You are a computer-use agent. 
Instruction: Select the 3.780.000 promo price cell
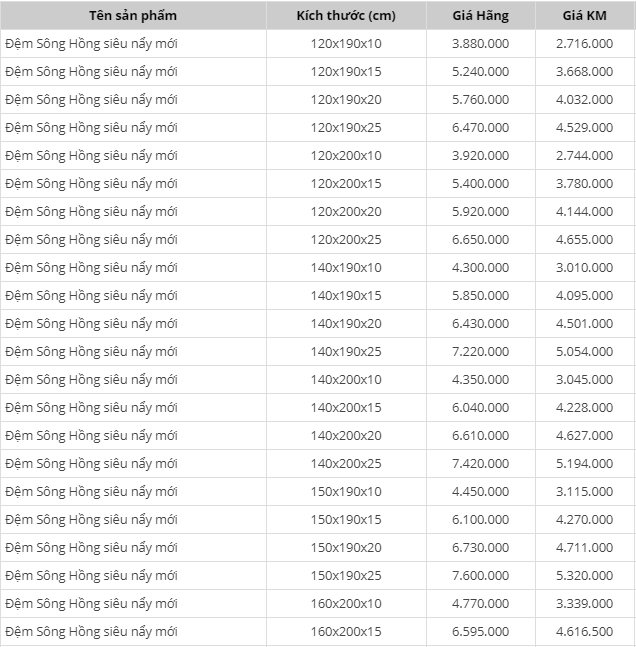point(585,184)
